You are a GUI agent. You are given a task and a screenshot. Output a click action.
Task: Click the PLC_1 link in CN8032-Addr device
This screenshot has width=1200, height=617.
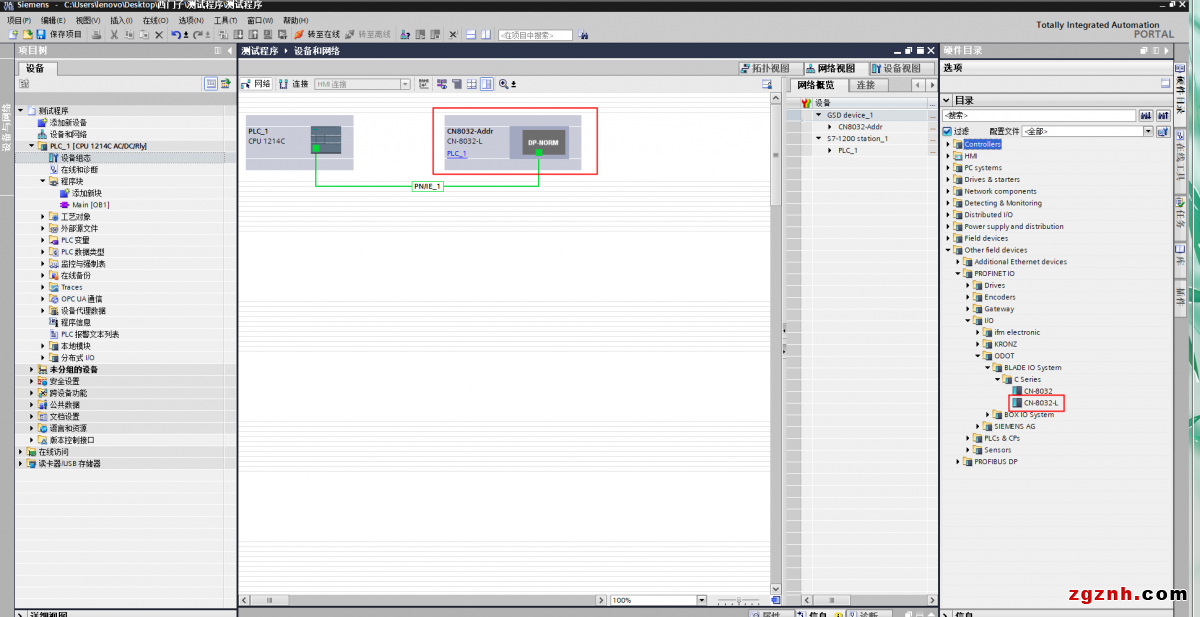(x=456, y=153)
